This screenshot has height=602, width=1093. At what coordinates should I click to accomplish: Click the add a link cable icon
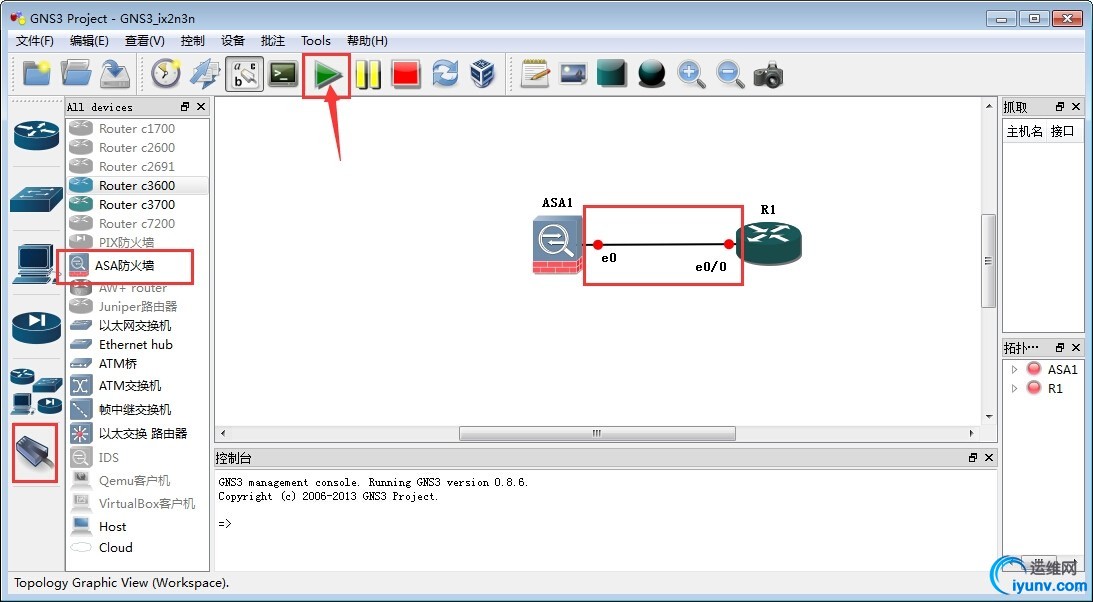point(35,453)
